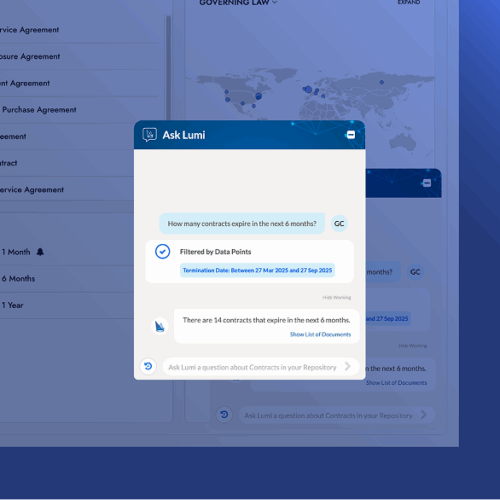This screenshot has width=500, height=500.
Task: Click the contract list vertical scrollbar
Action: pyautogui.click(x=168, y=67)
